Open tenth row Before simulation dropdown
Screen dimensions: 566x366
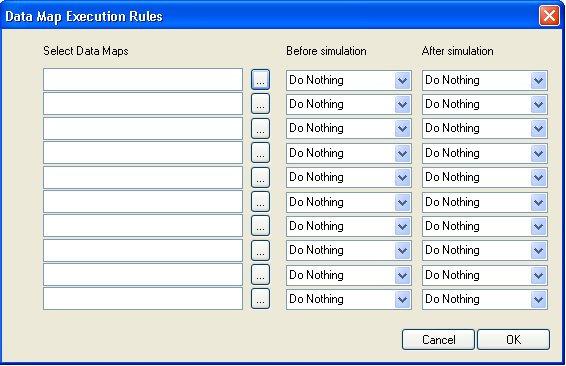(402, 299)
